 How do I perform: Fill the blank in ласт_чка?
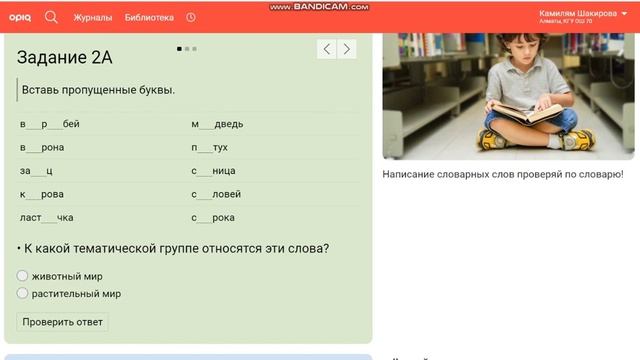click(x=49, y=218)
